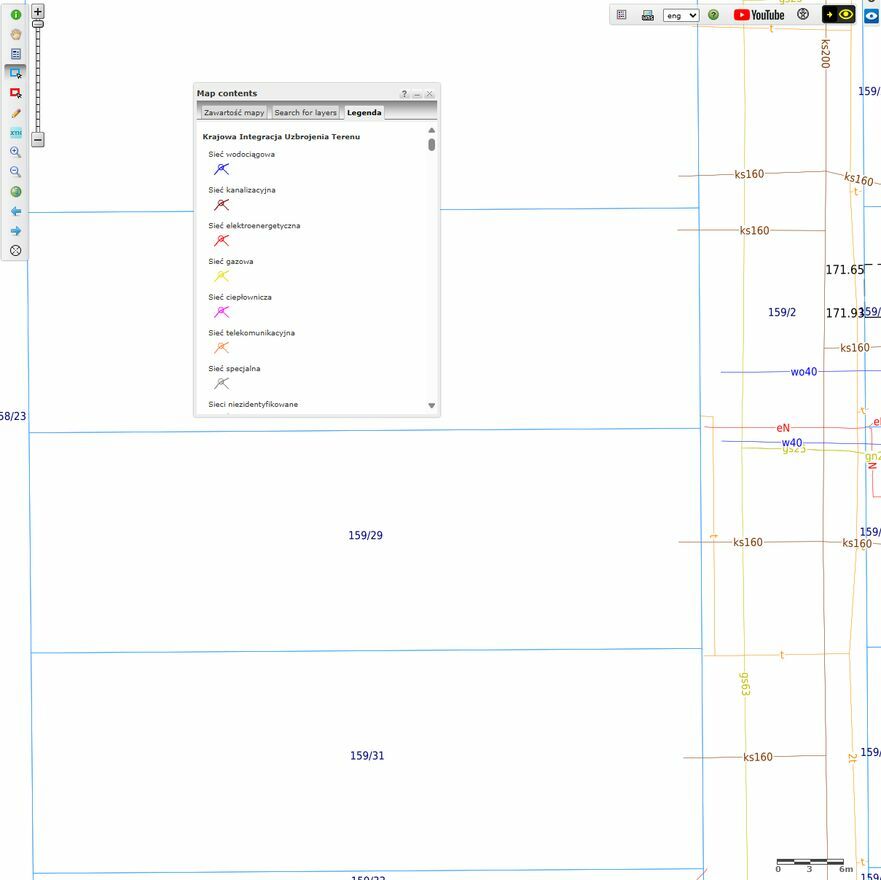This screenshot has width=881, height=880.
Task: Click the legend scrollbar thumb
Action: [432, 145]
